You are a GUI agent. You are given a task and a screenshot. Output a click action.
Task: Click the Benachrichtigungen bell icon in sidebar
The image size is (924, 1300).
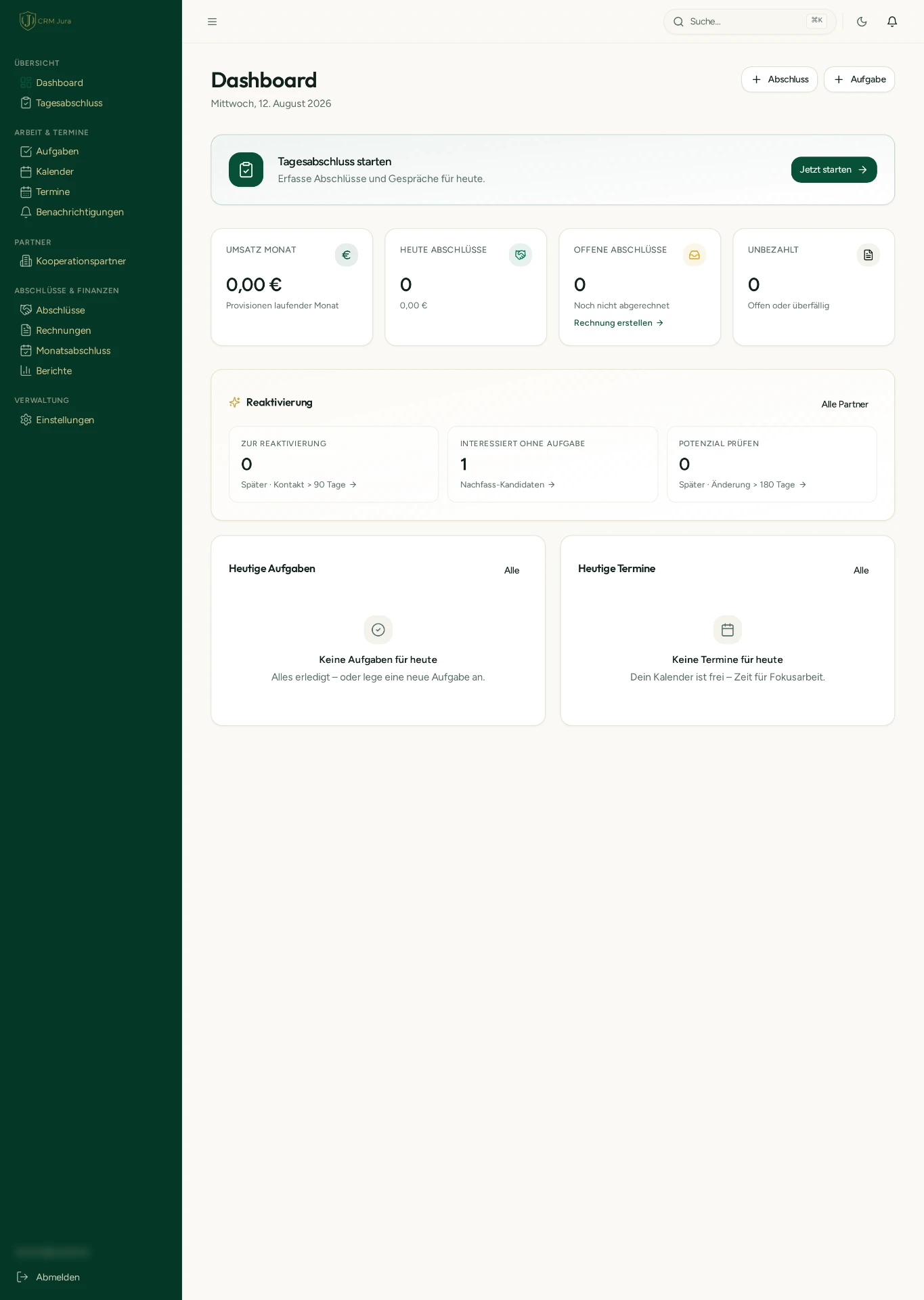tap(26, 212)
